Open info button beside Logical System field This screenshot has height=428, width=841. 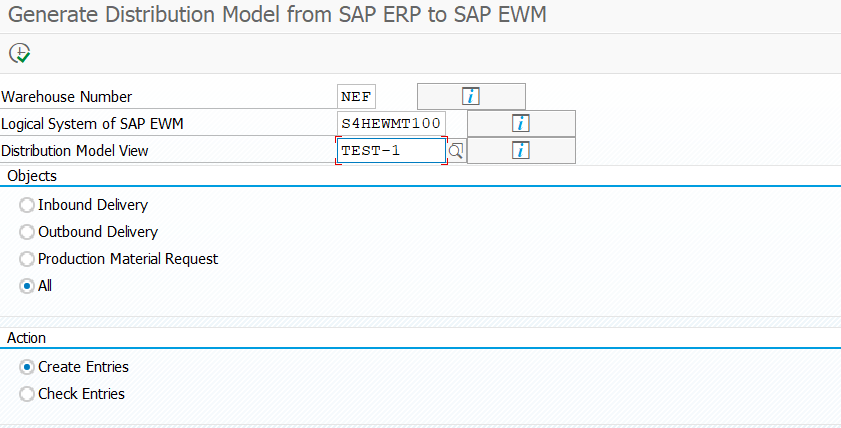click(x=521, y=123)
